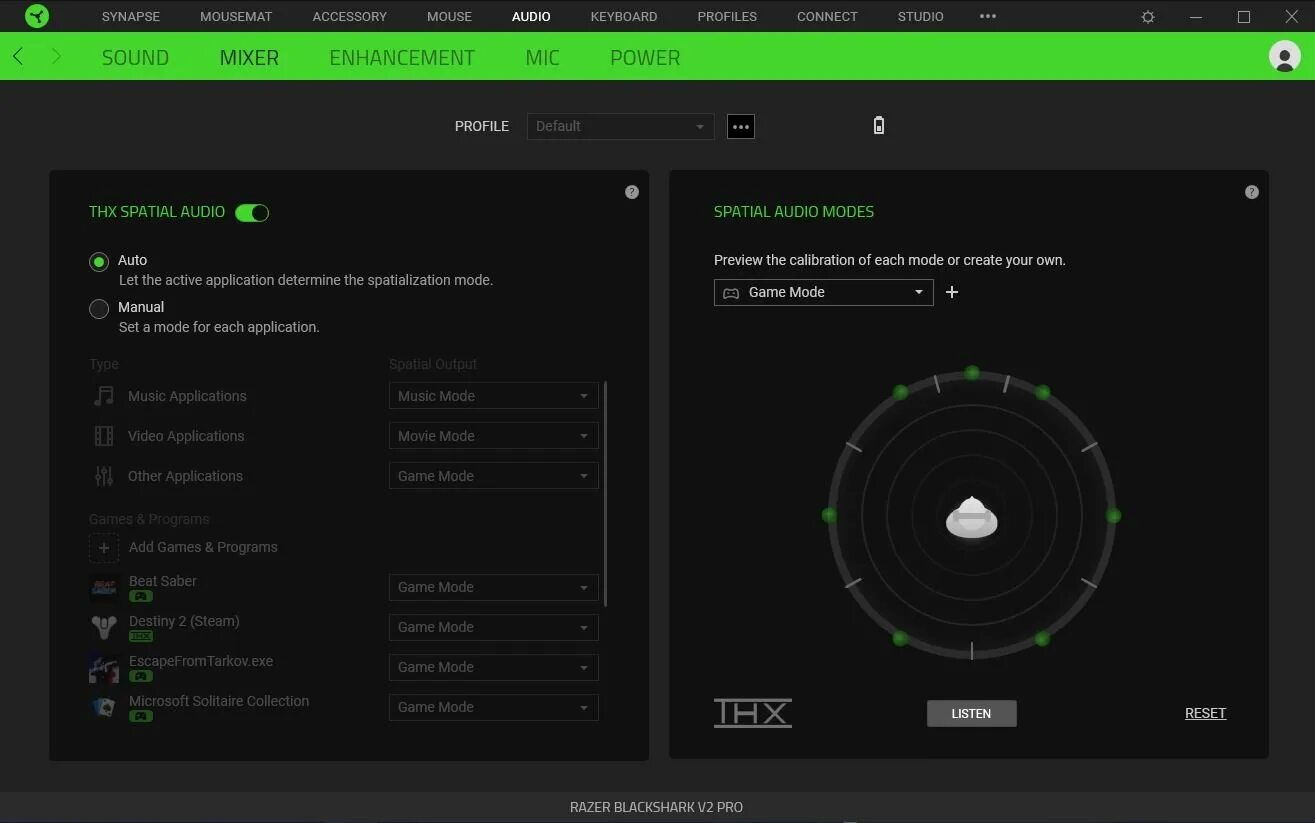
Task: Switch to the SOUND tab
Action: coord(135,57)
